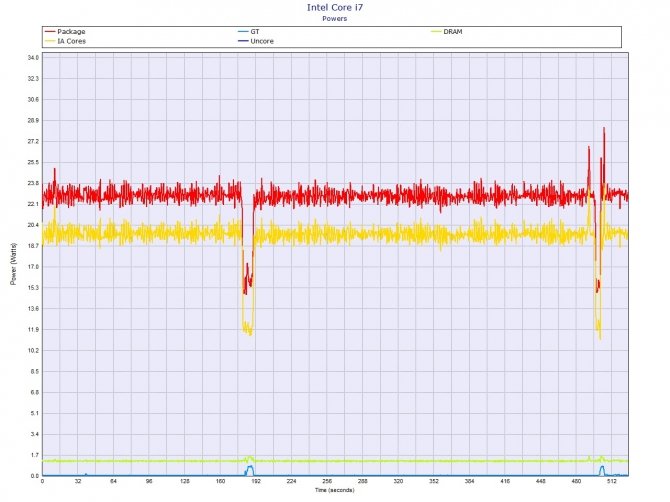This screenshot has width=670, height=502.
Task: Click the GT legend entry
Action: (x=249, y=32)
